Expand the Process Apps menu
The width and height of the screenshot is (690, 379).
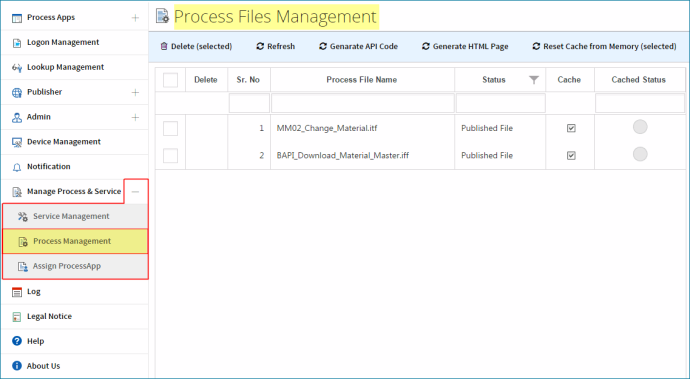[135, 18]
